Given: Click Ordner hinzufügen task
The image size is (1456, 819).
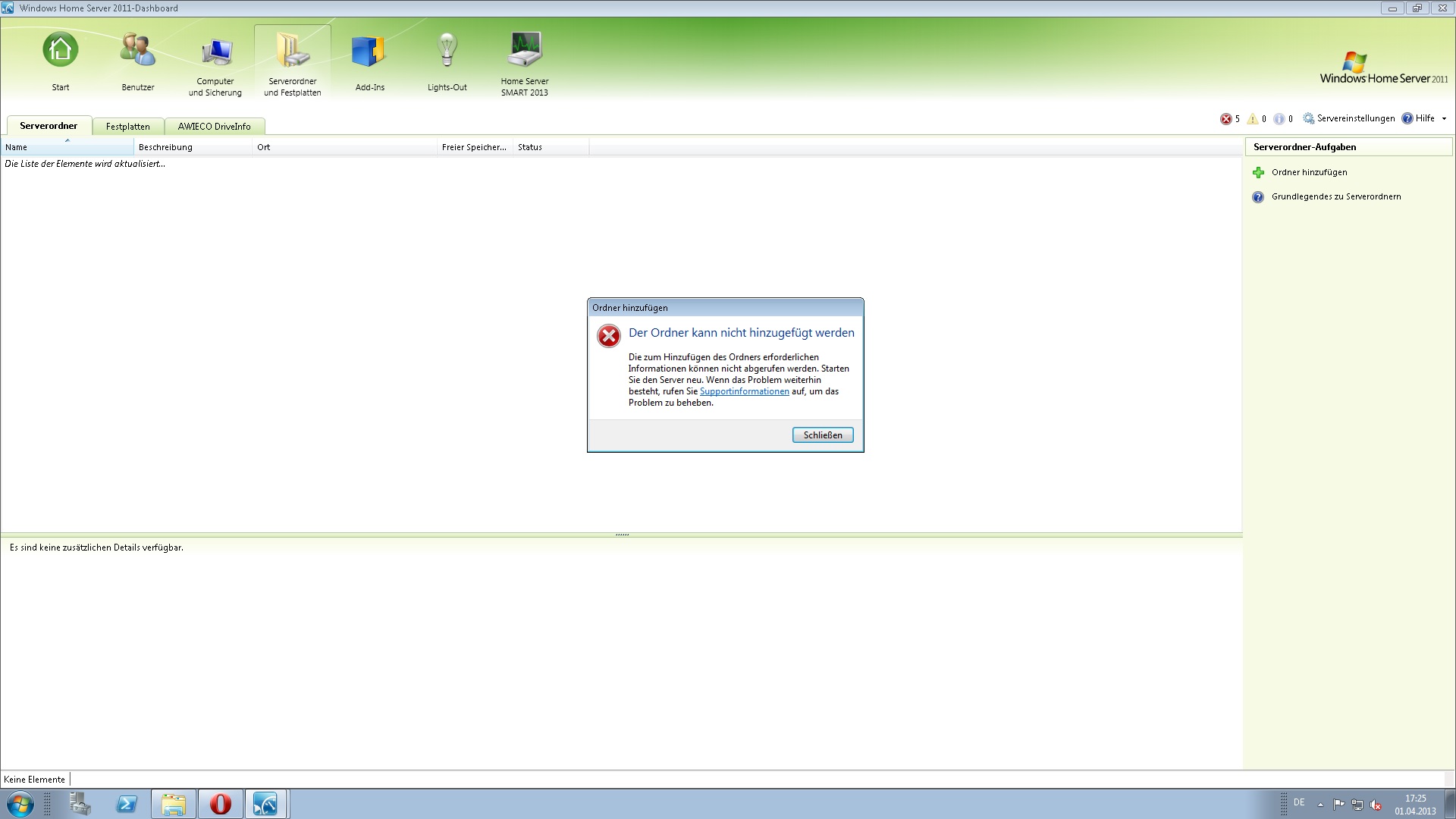Looking at the screenshot, I should click(1310, 172).
